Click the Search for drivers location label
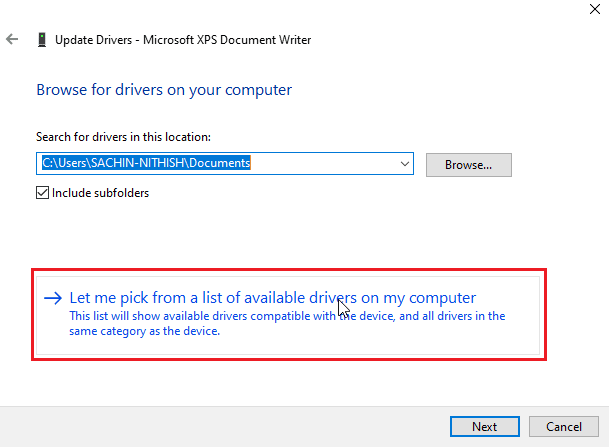Image resolution: width=609 pixels, height=447 pixels. coord(124,137)
